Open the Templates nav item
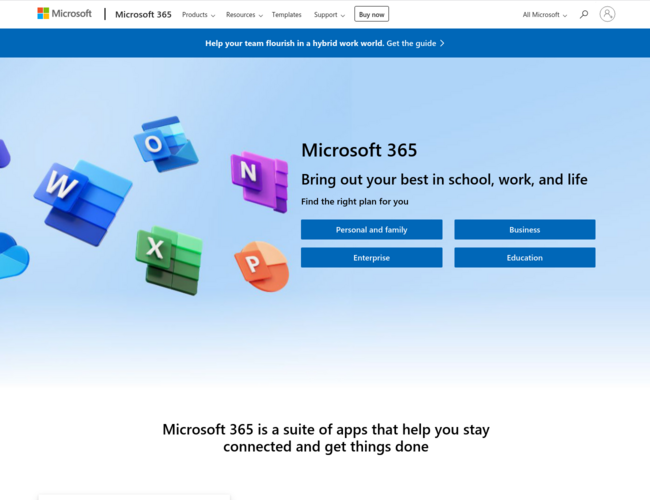This screenshot has height=500, width=650. point(286,15)
